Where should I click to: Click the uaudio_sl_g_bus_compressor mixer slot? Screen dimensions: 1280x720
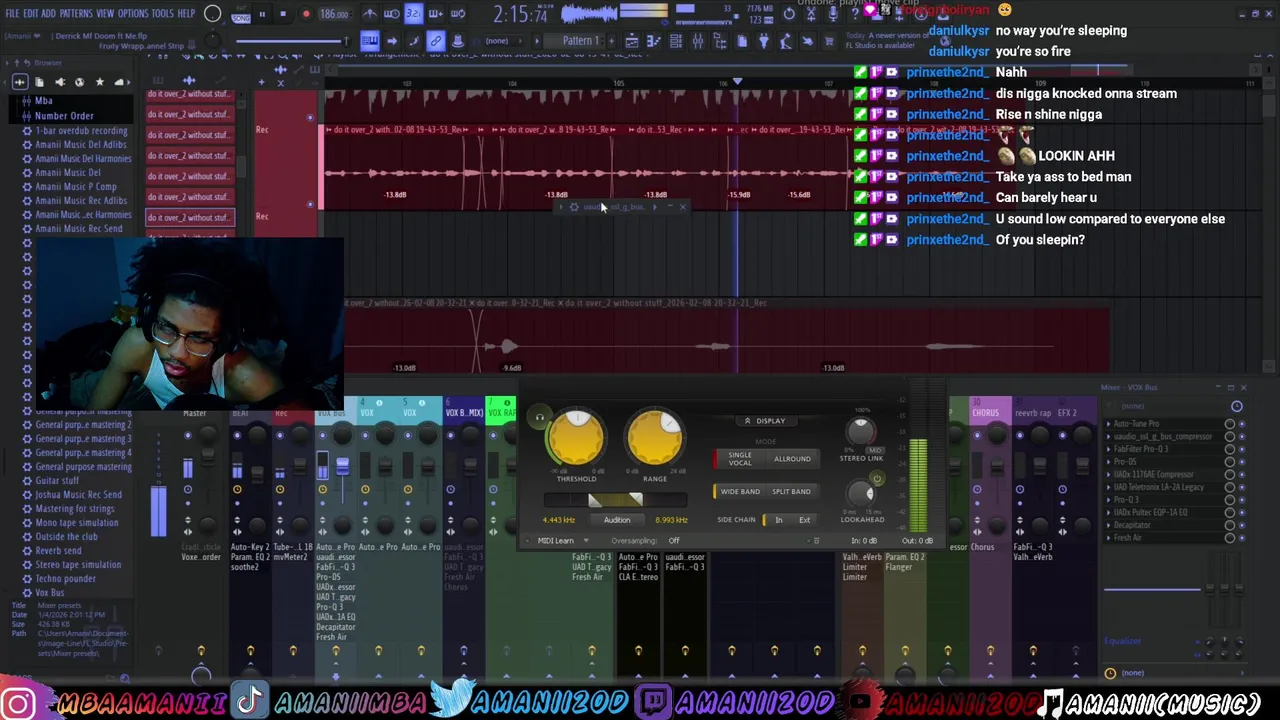(1164, 436)
